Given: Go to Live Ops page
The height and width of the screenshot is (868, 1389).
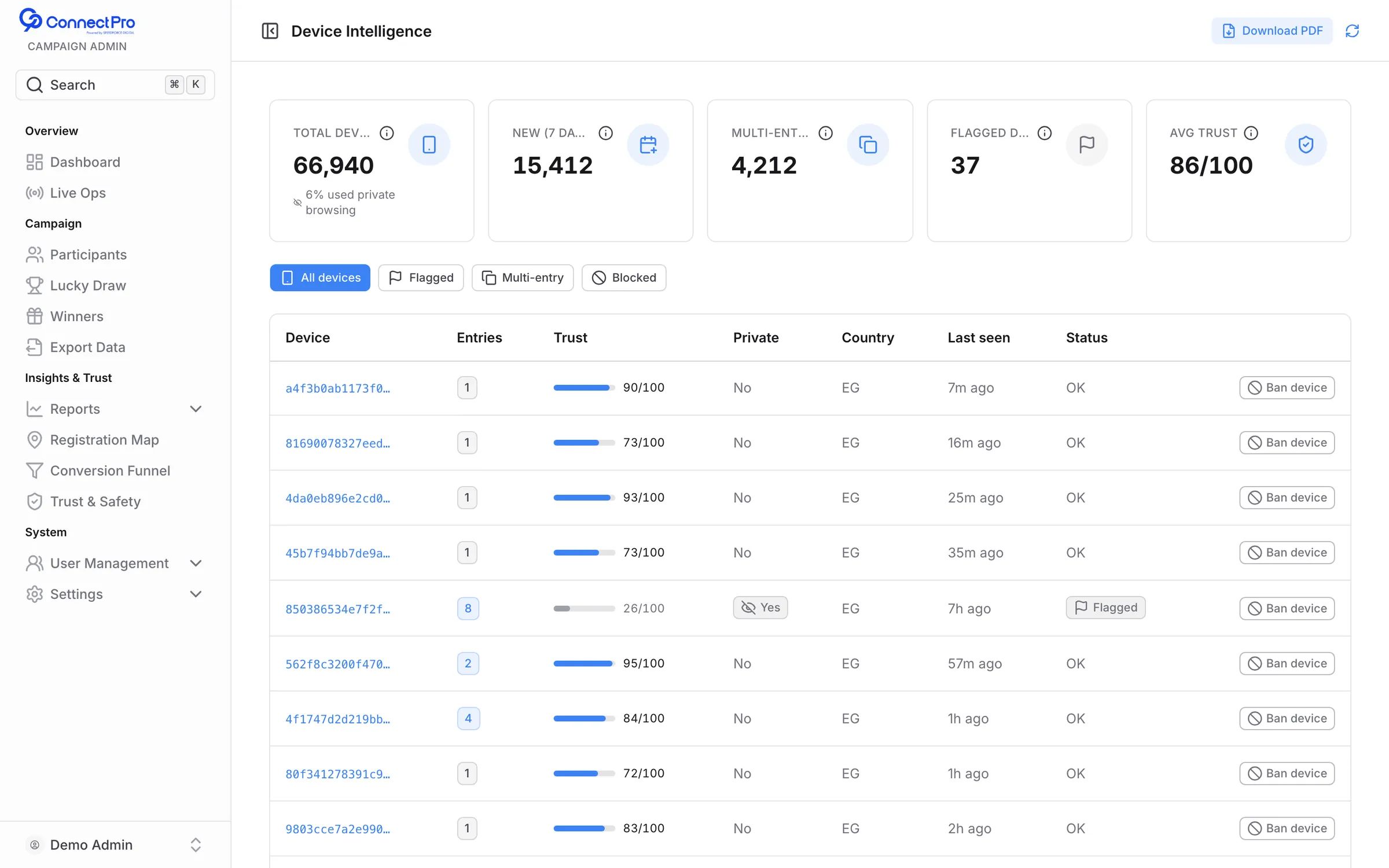Looking at the screenshot, I should coord(115,193).
